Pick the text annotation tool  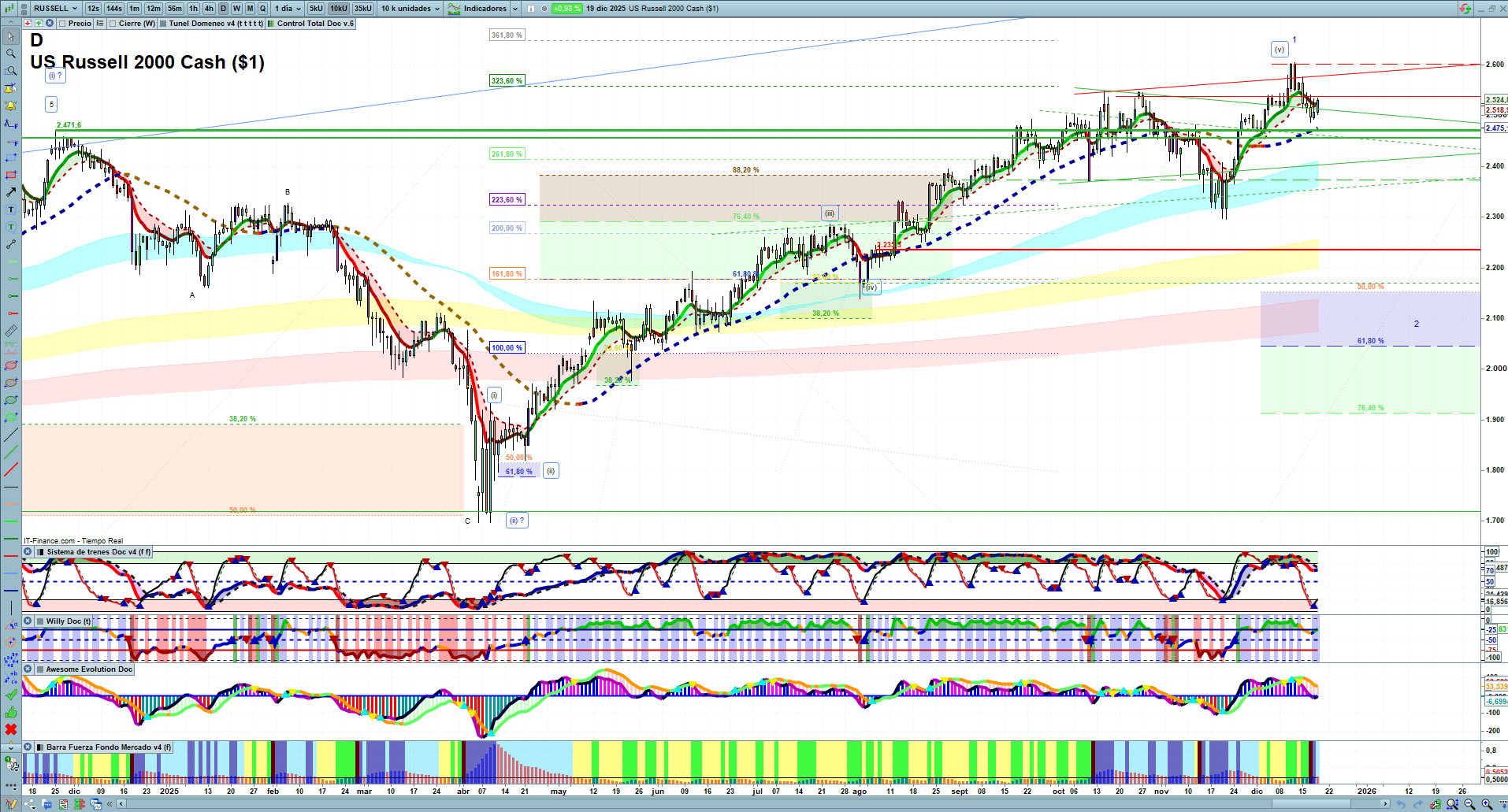tap(11, 209)
